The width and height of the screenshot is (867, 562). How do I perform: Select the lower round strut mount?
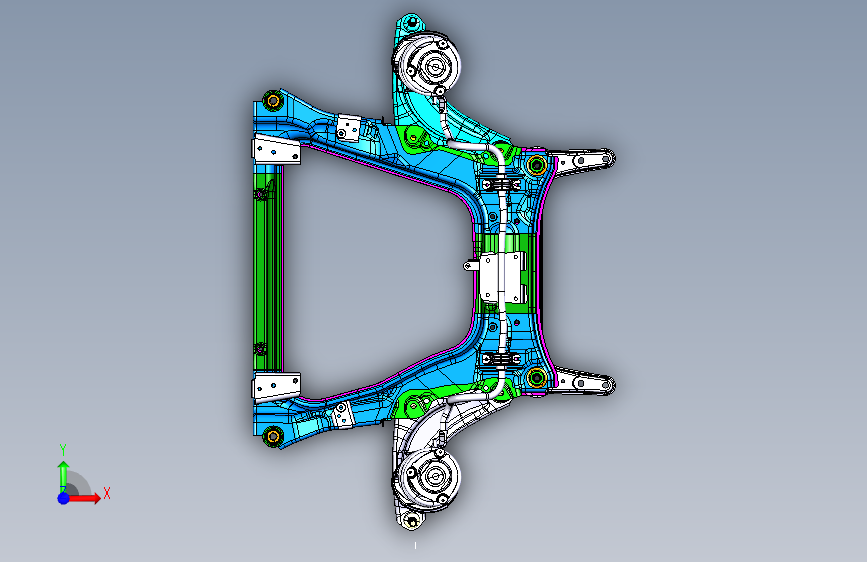pyautogui.click(x=427, y=480)
